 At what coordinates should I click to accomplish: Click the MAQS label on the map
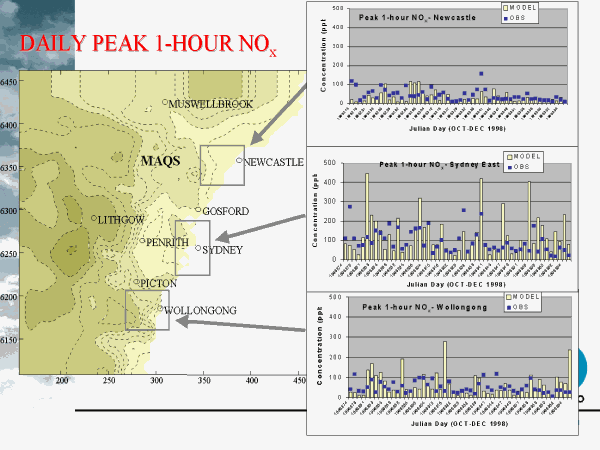(x=160, y=161)
